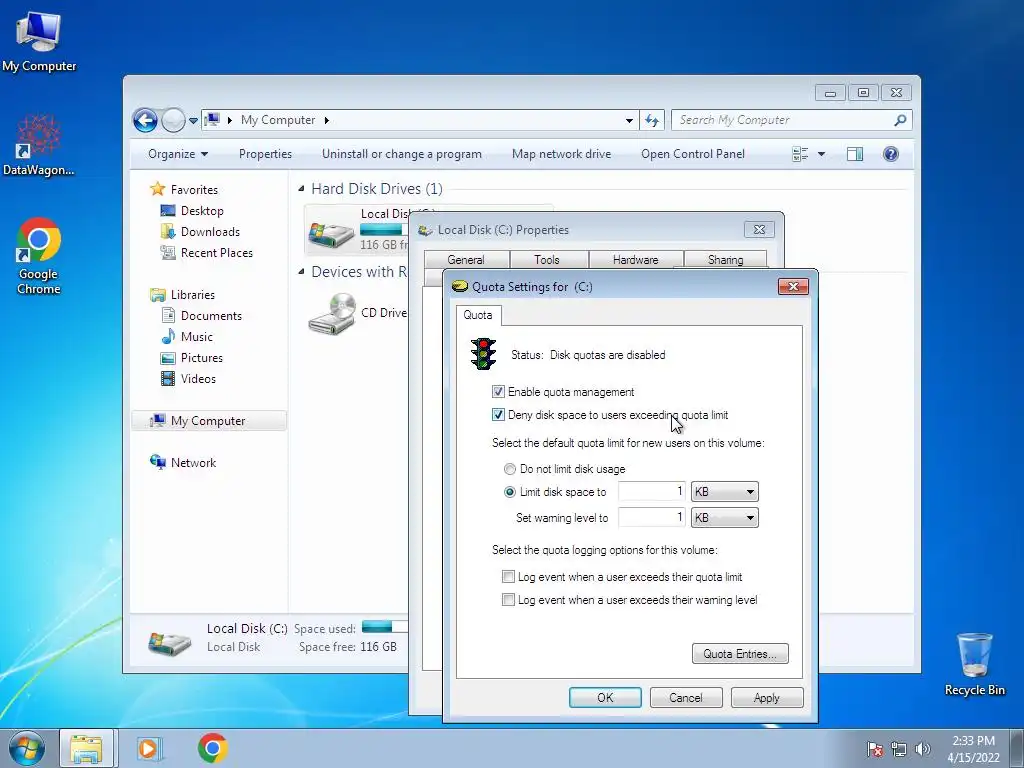Switch to Tools tab in Properties
Image resolution: width=1024 pixels, height=768 pixels.
(x=547, y=260)
